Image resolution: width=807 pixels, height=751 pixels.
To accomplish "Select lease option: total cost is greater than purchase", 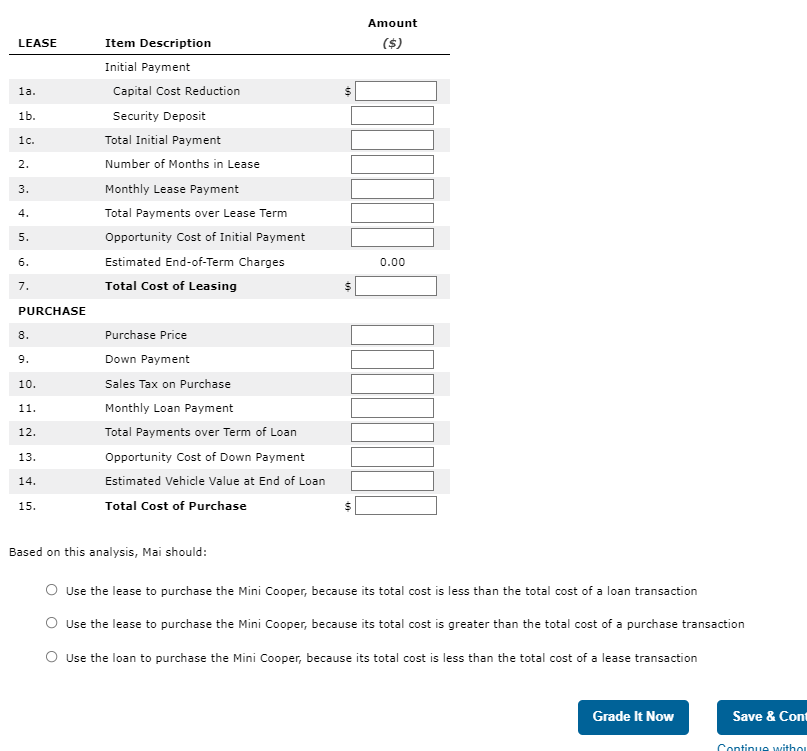I will pyautogui.click(x=51, y=623).
